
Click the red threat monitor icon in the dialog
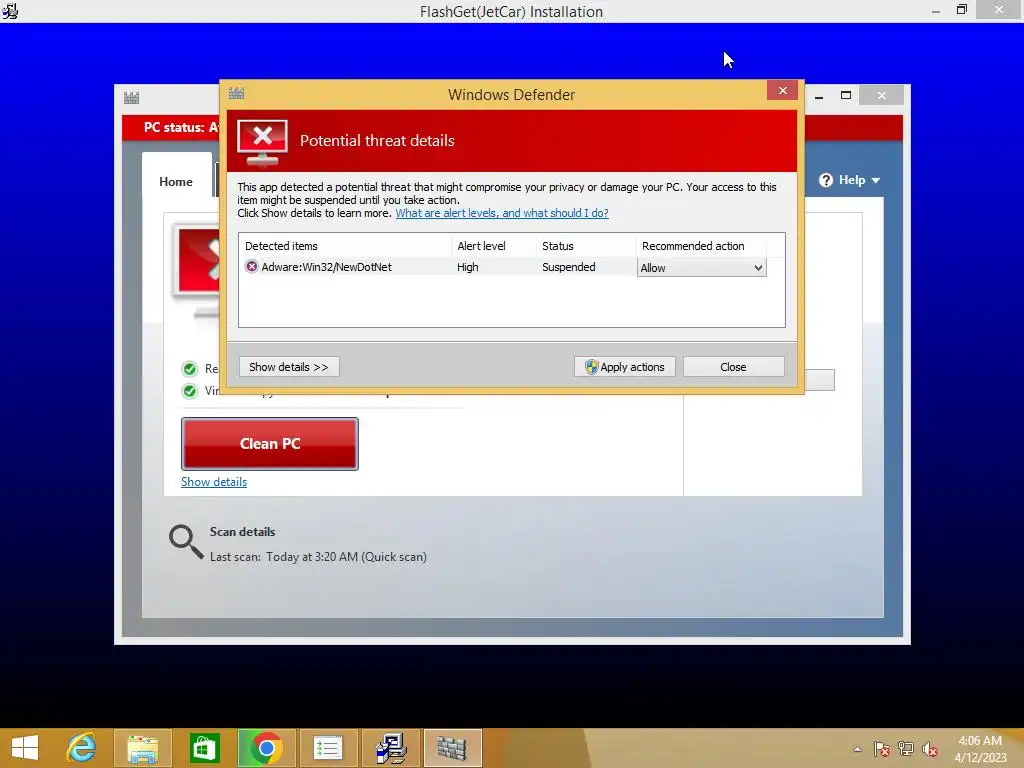click(263, 142)
